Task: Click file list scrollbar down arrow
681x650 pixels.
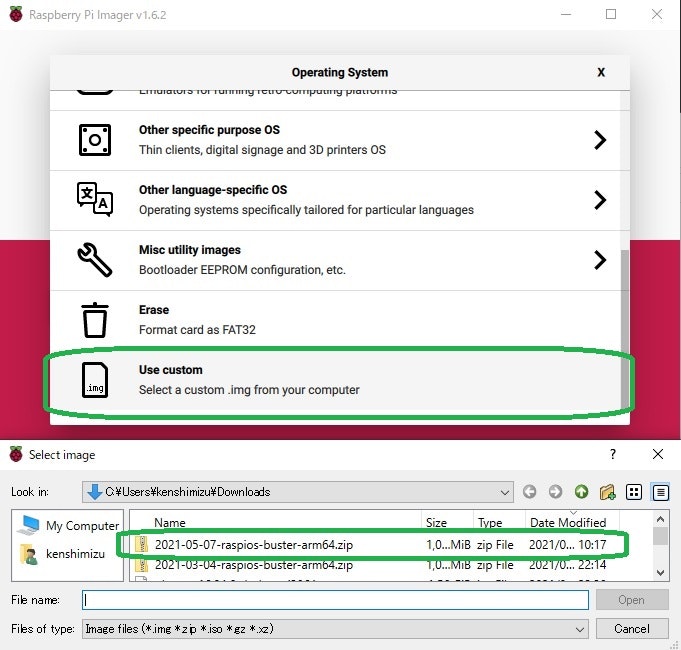Action: pyautogui.click(x=660, y=573)
